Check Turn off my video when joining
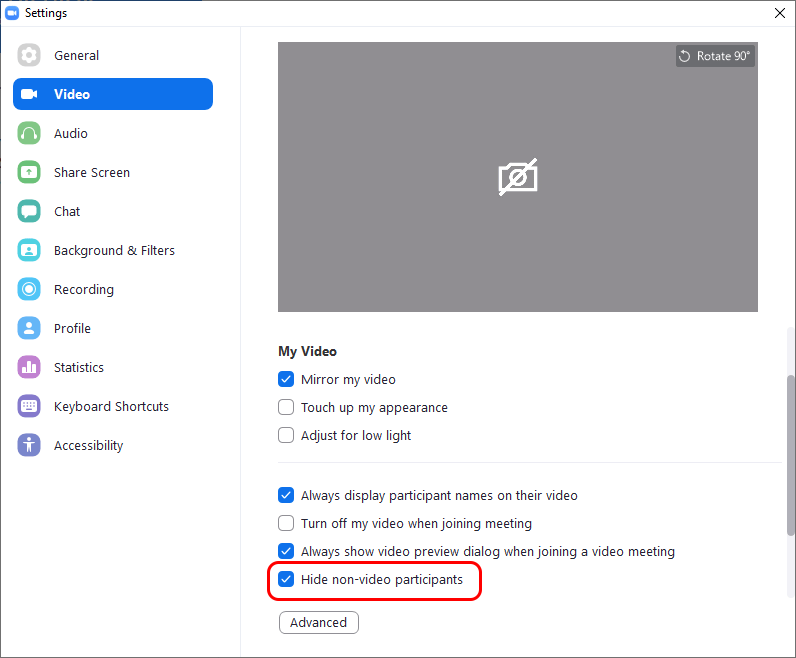 [286, 523]
